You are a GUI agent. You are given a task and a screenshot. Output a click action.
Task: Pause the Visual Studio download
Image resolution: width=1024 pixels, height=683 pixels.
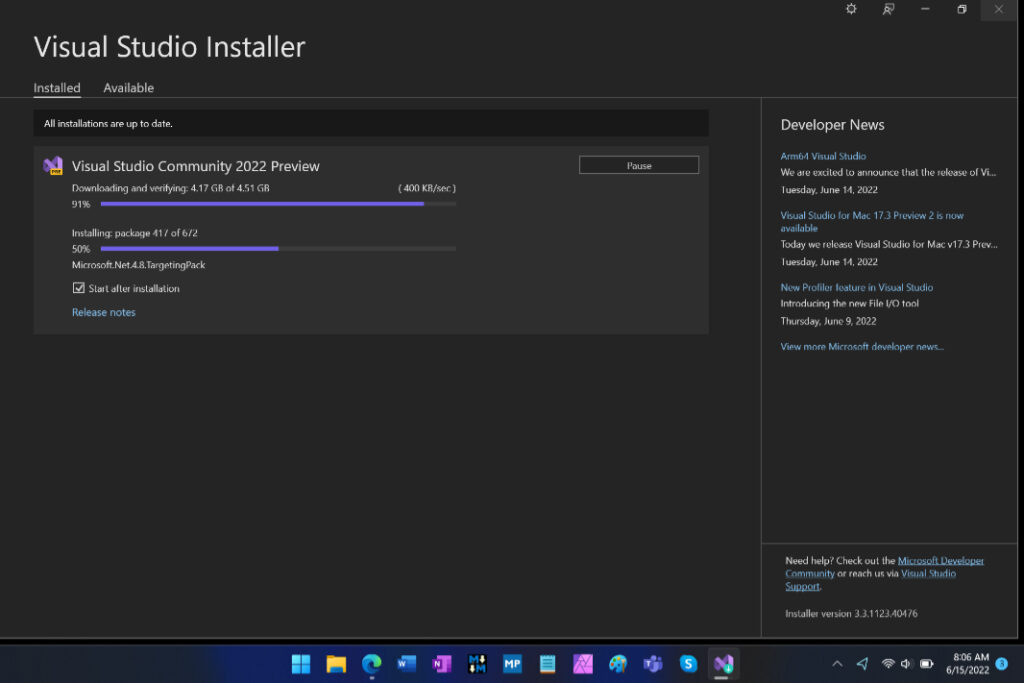click(638, 164)
